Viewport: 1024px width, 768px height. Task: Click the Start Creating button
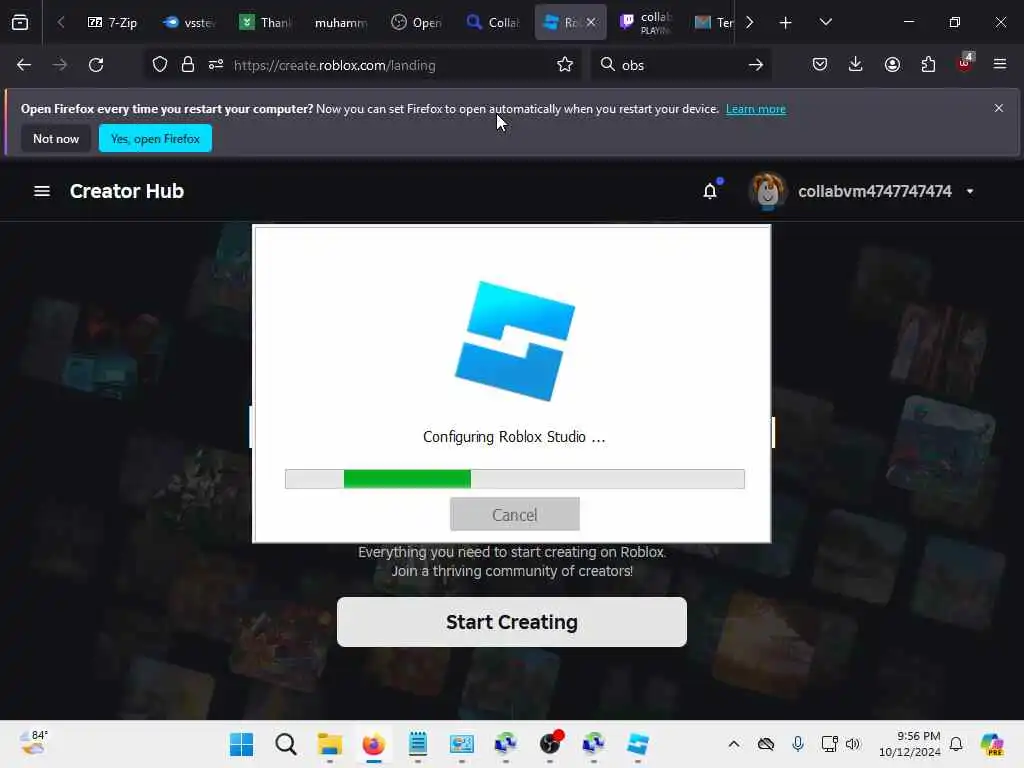[512, 622]
